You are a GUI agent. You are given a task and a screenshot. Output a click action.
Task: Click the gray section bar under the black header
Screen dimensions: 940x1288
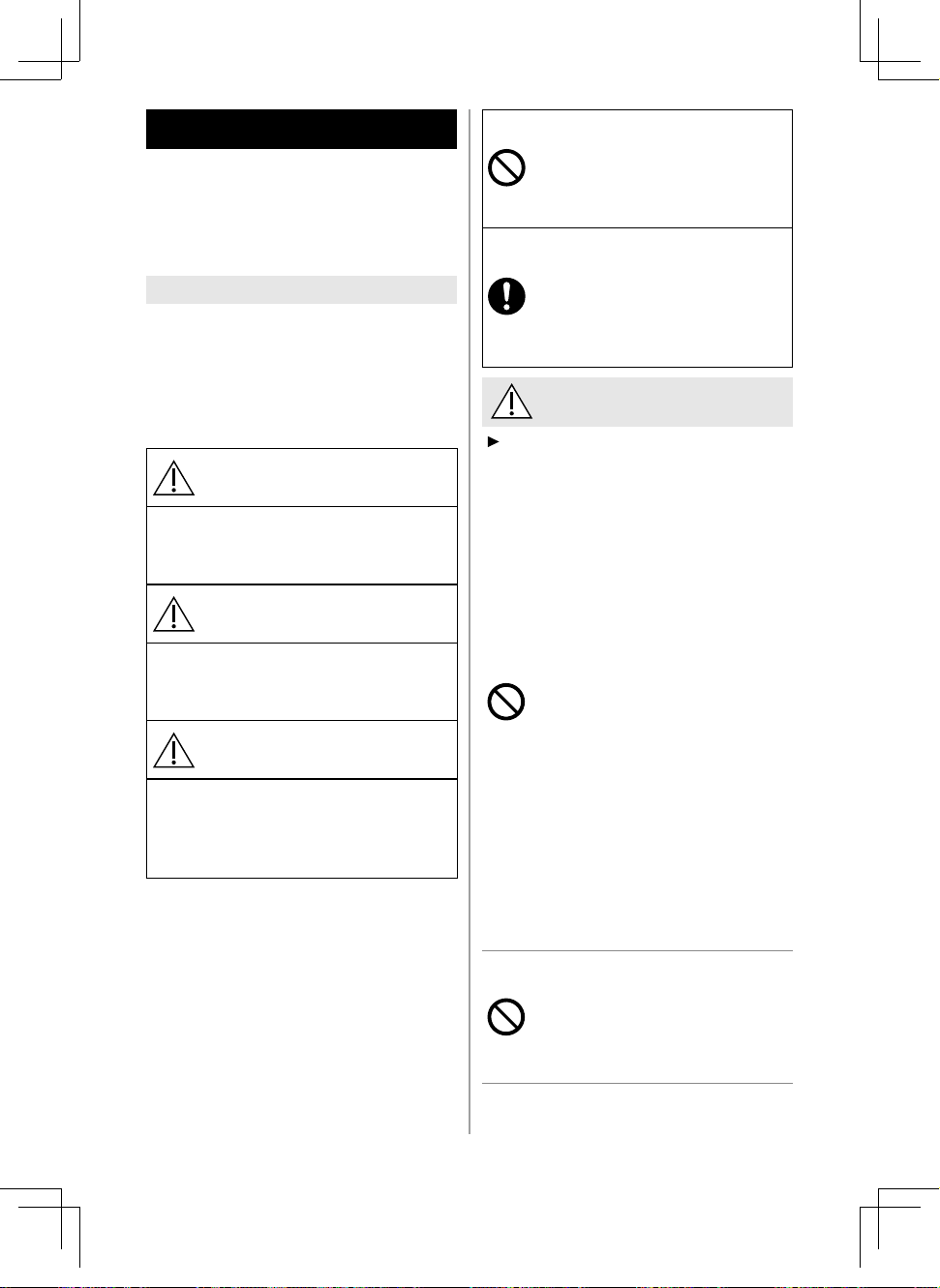[x=301, y=289]
